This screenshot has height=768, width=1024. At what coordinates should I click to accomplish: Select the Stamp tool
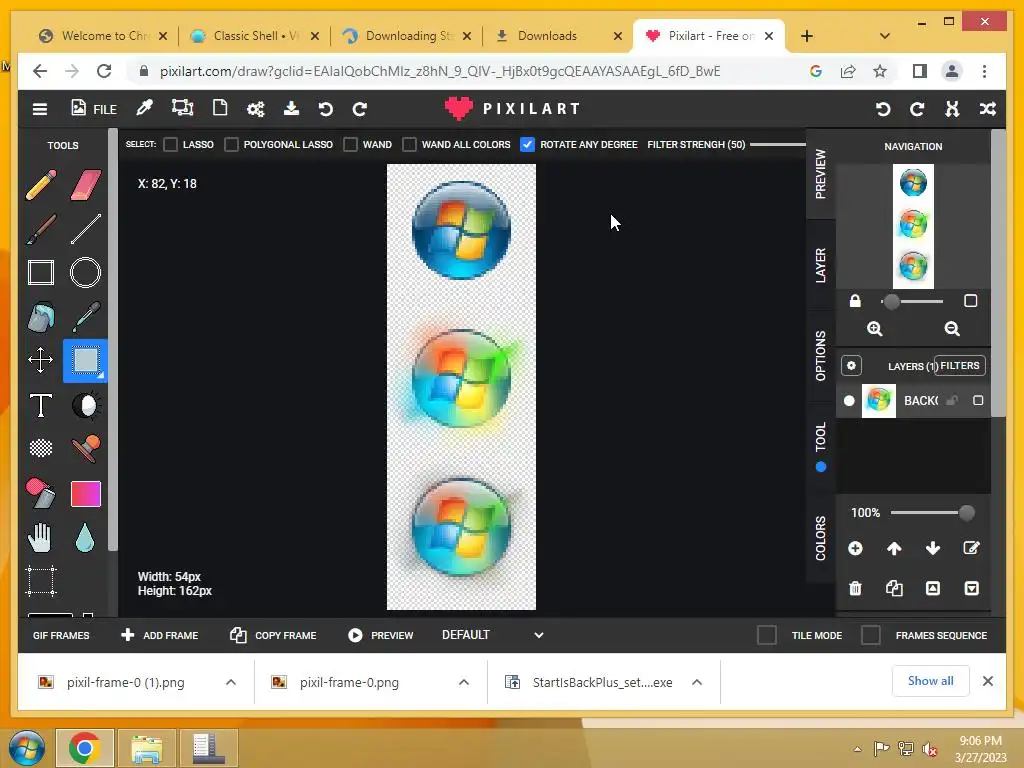click(86, 448)
